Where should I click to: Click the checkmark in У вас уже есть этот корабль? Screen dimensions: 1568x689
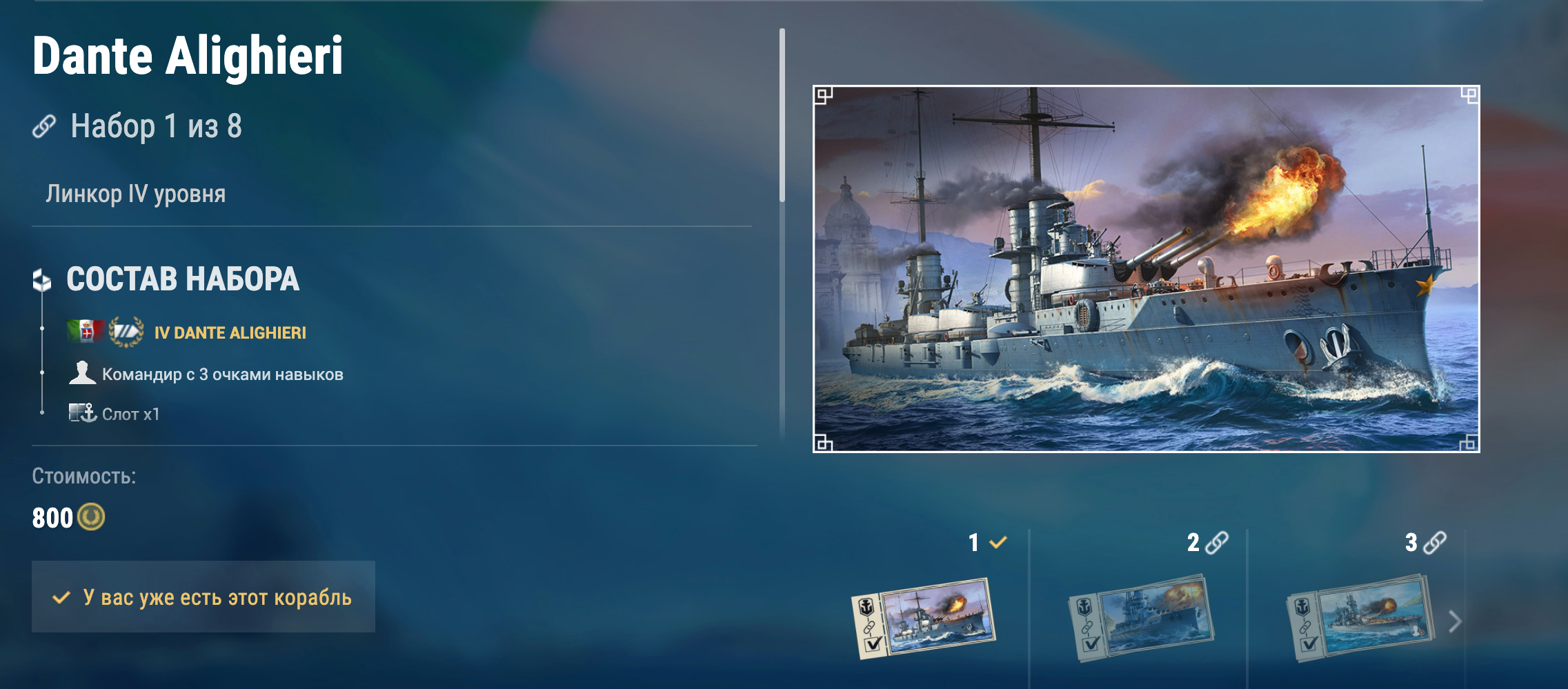click(61, 597)
